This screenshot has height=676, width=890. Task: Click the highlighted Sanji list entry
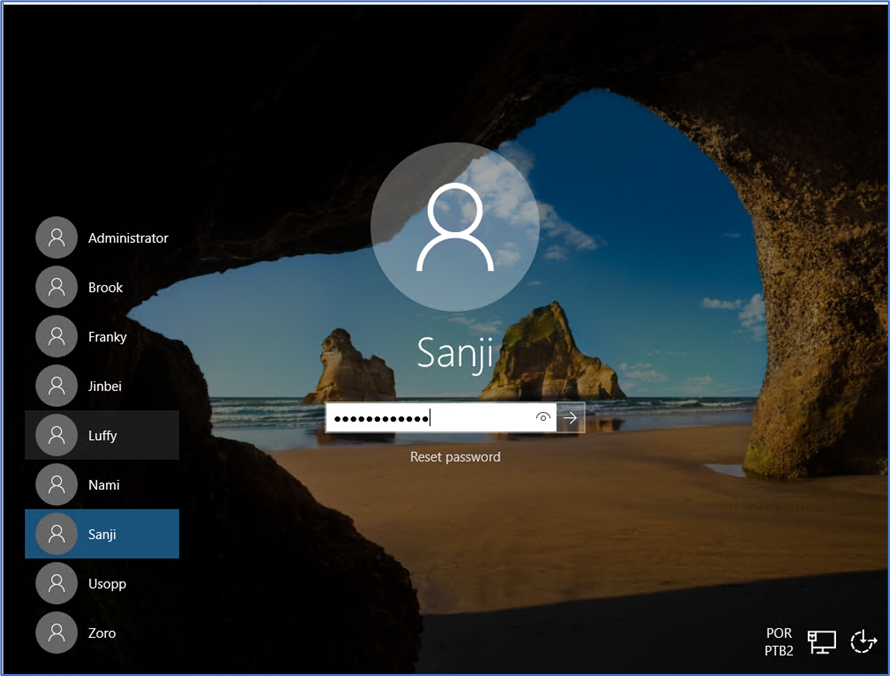point(102,534)
